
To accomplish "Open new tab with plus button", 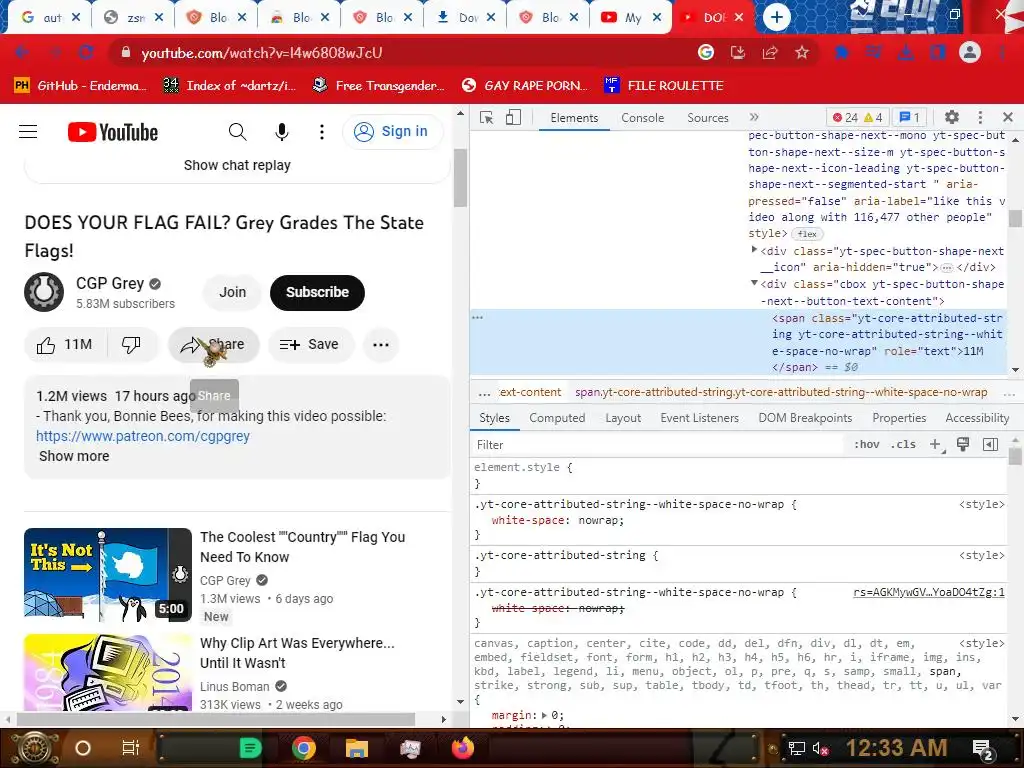I will [x=776, y=17].
